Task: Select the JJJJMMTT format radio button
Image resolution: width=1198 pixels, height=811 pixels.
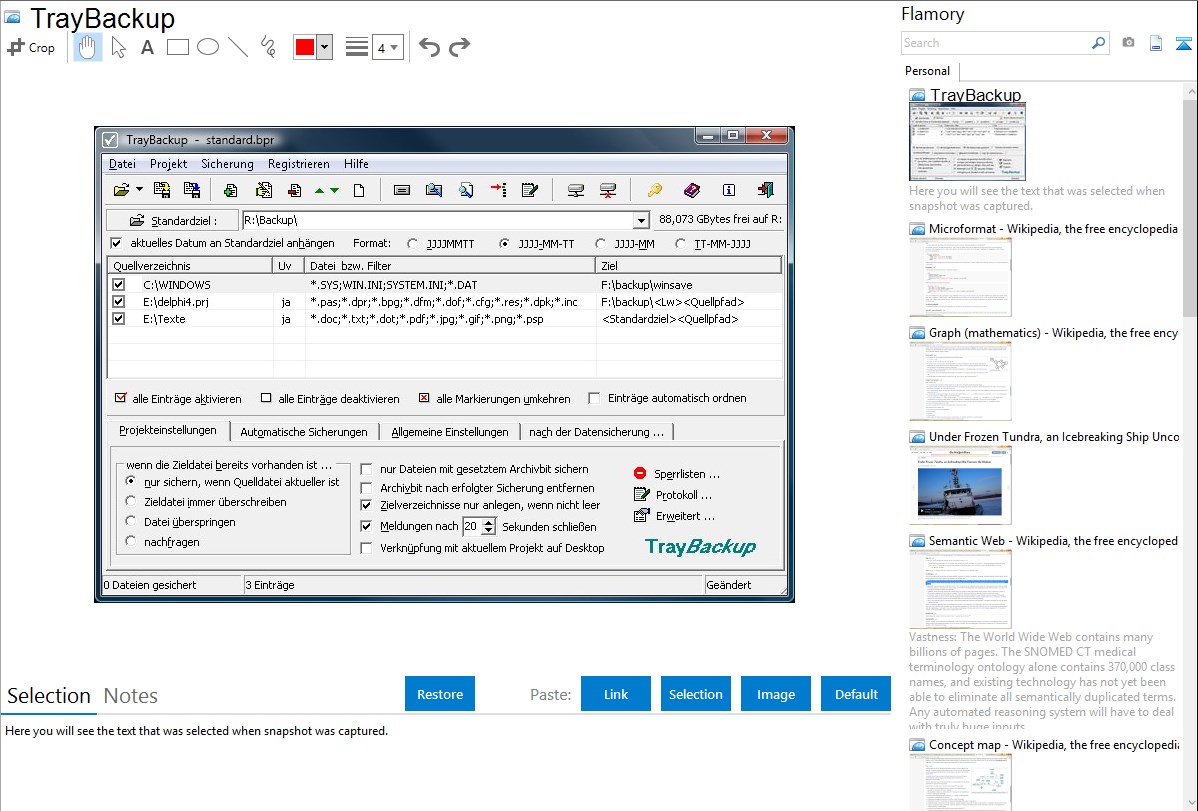Action: [x=413, y=244]
